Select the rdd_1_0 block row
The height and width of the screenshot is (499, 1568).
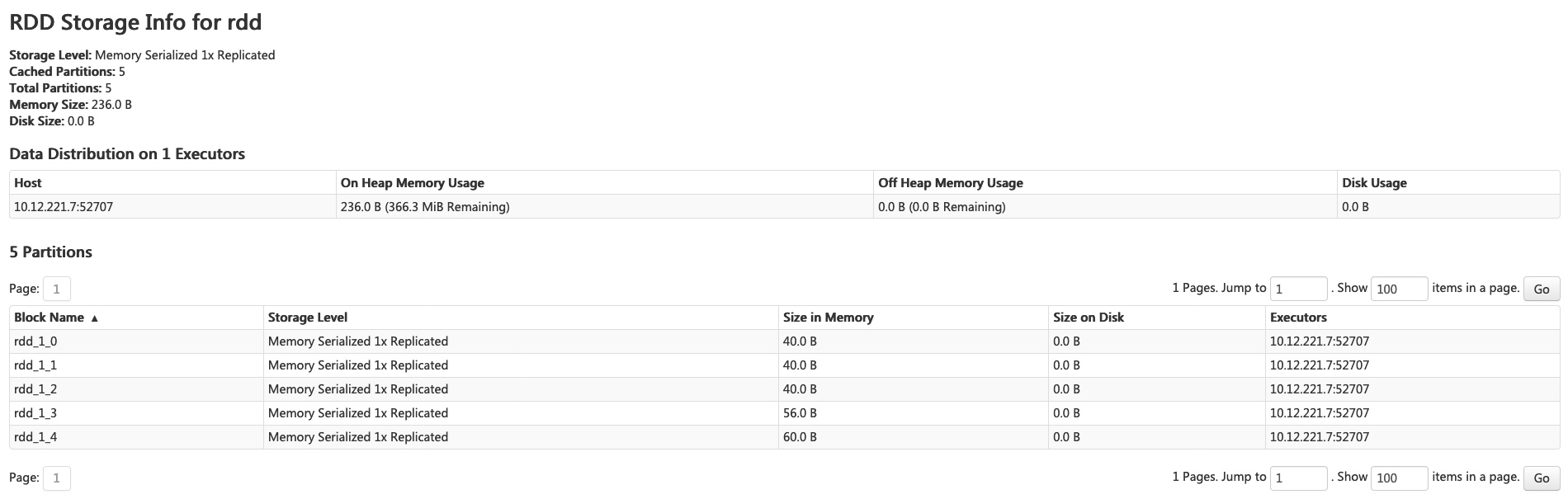[35, 341]
